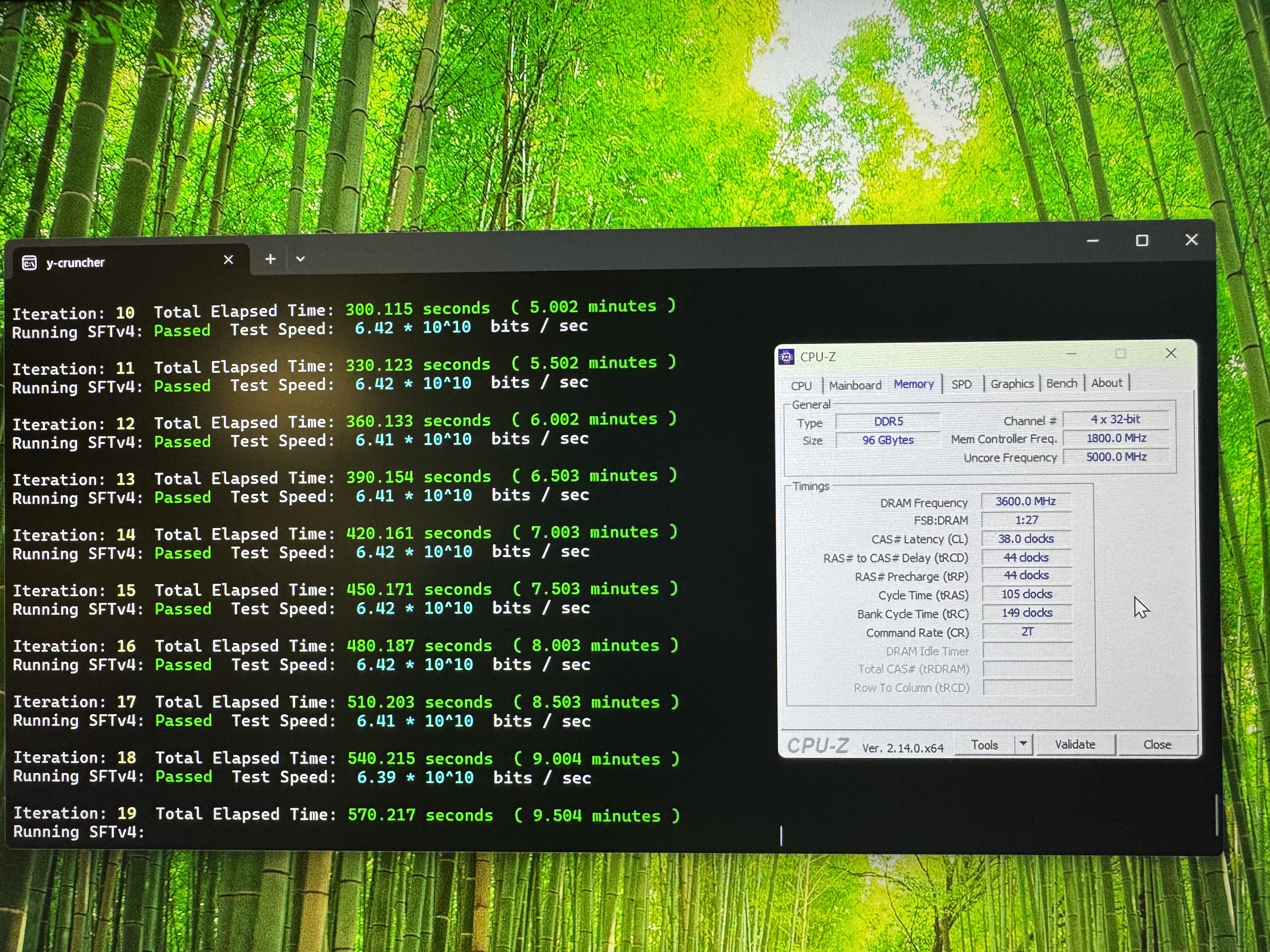Click the Tools button
Image resolution: width=1270 pixels, height=952 pixels.
click(985, 745)
